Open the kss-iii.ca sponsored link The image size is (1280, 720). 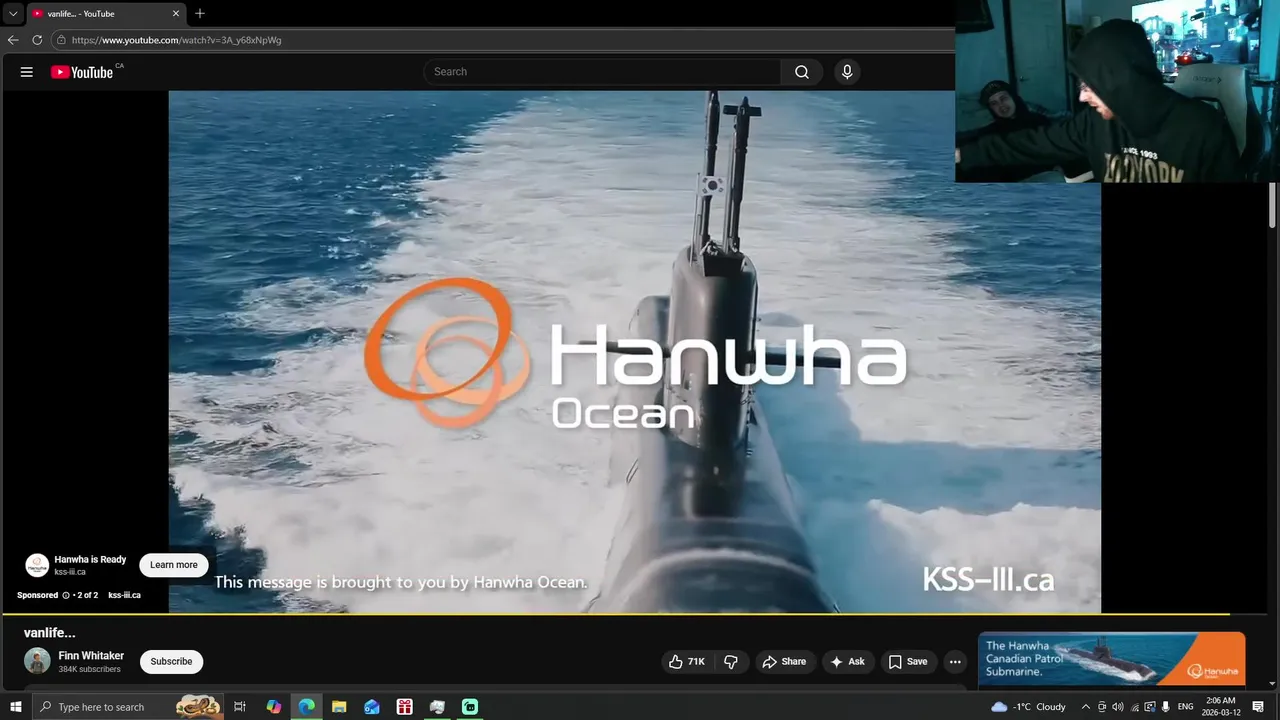[x=124, y=595]
